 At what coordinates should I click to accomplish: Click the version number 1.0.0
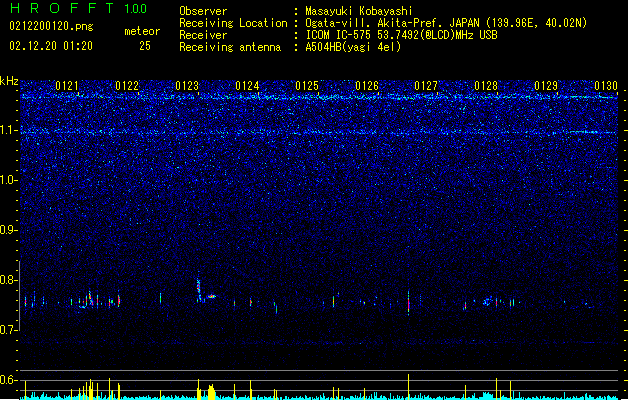point(135,9)
